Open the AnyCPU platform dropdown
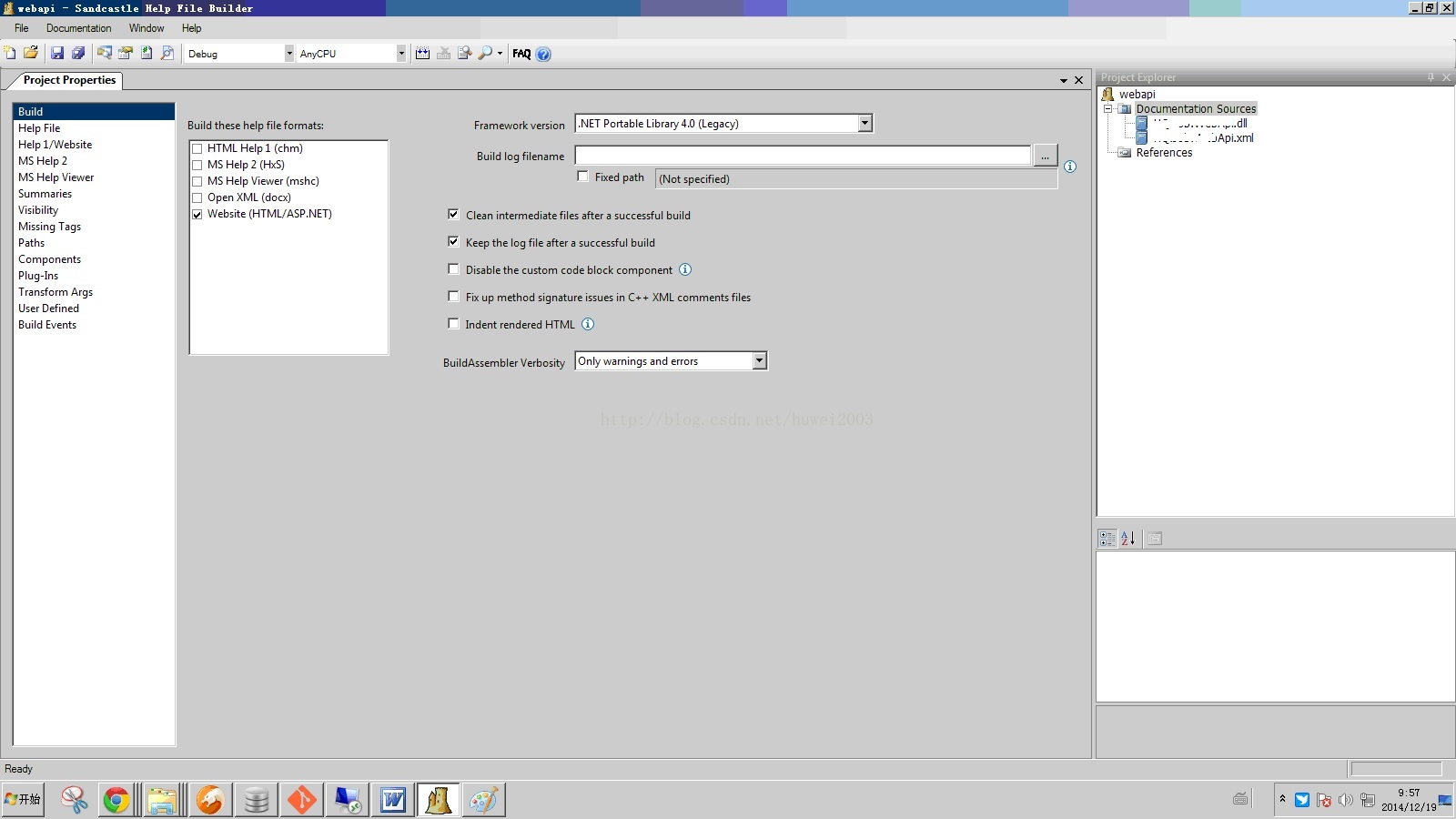The image size is (1456, 819). [x=401, y=54]
